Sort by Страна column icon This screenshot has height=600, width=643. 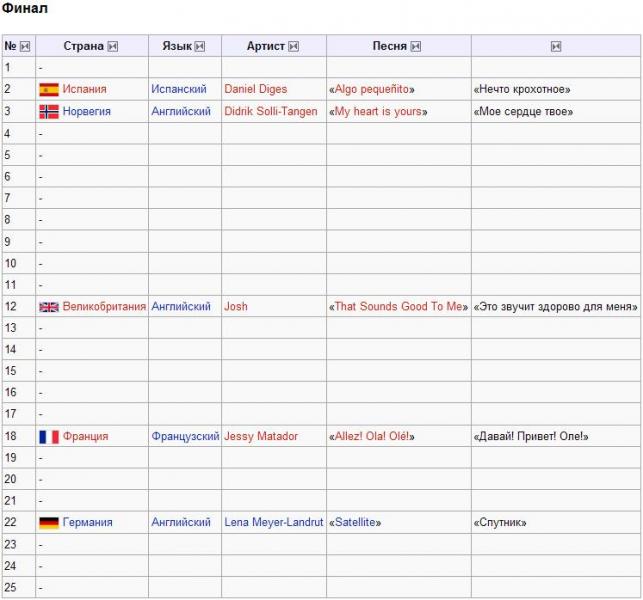(113, 46)
